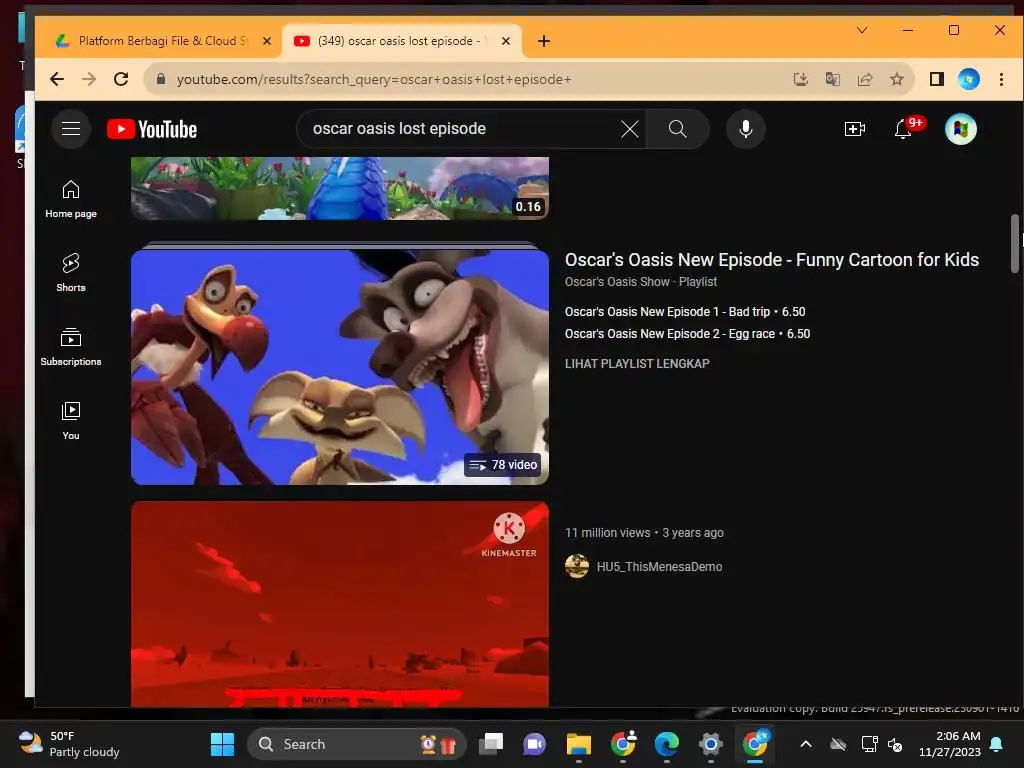Start voice search with the microphone

tap(745, 129)
